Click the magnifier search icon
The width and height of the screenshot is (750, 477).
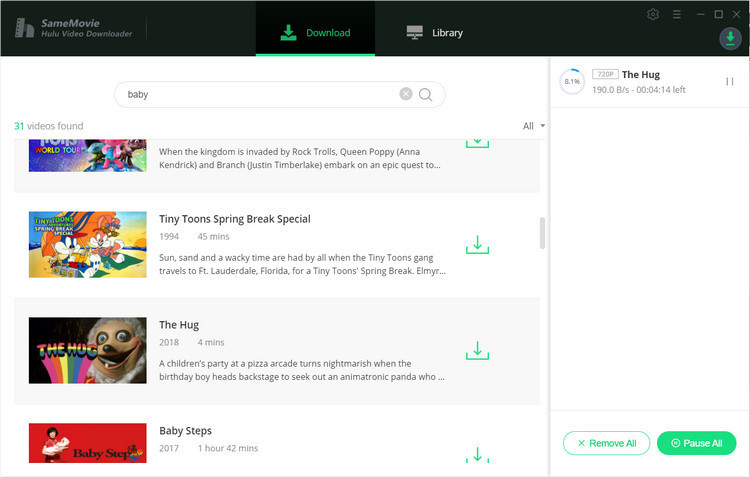point(425,94)
